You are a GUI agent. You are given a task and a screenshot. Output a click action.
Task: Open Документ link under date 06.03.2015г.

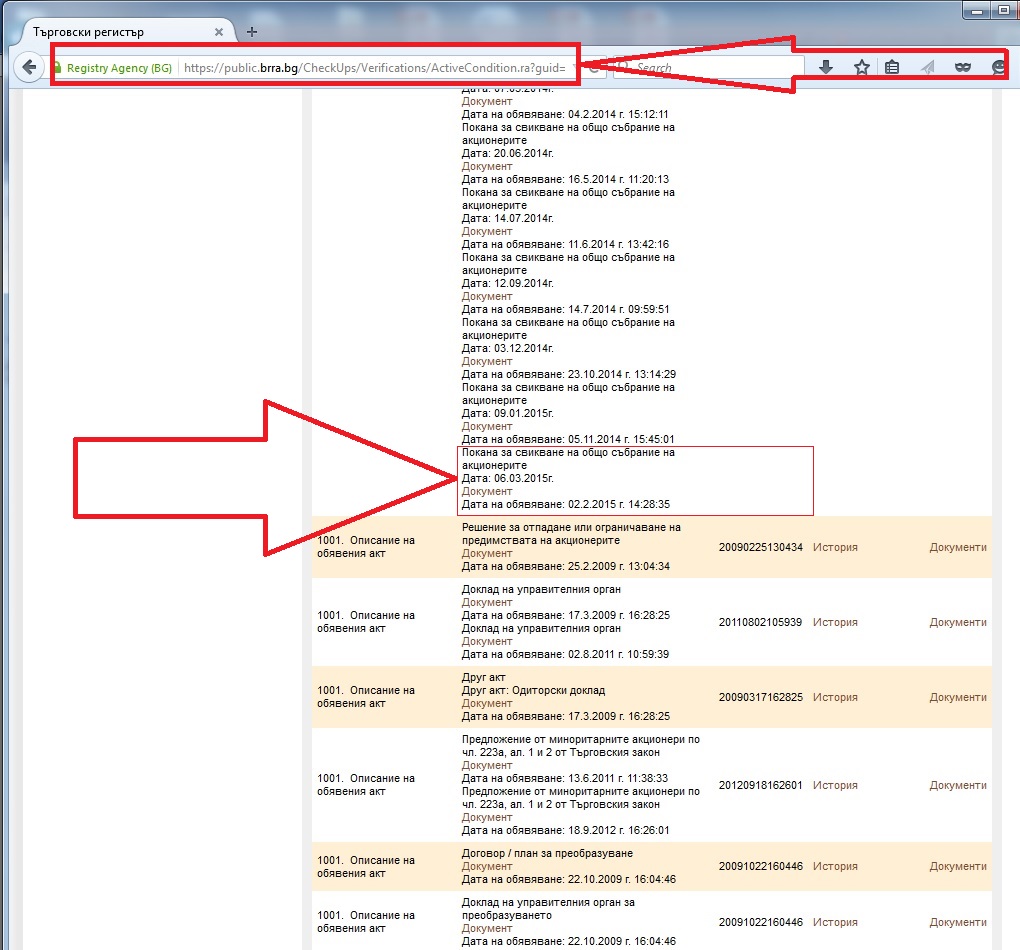pos(486,491)
